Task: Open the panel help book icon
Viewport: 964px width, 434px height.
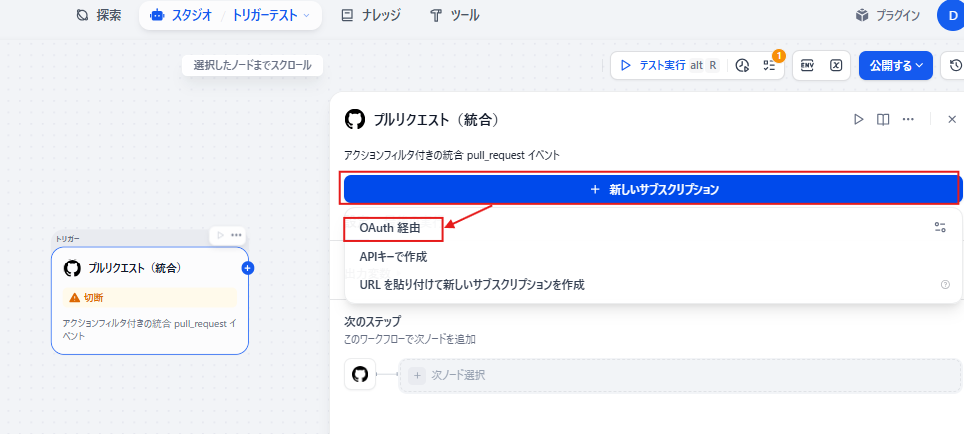Action: (883, 119)
